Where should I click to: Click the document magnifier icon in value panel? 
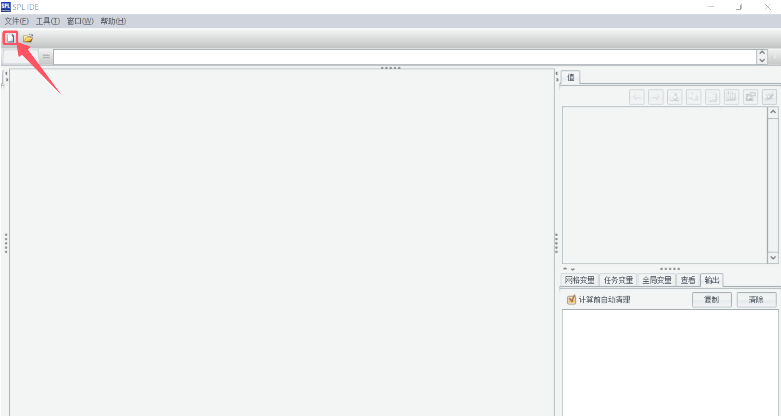674,97
